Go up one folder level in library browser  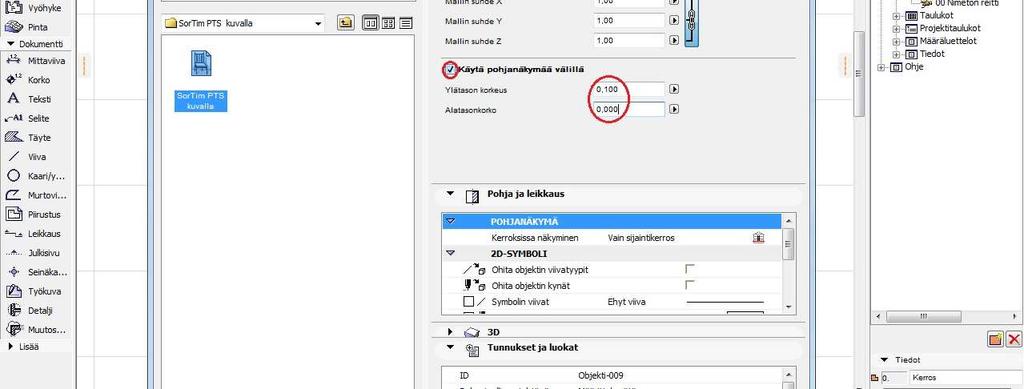tap(345, 23)
